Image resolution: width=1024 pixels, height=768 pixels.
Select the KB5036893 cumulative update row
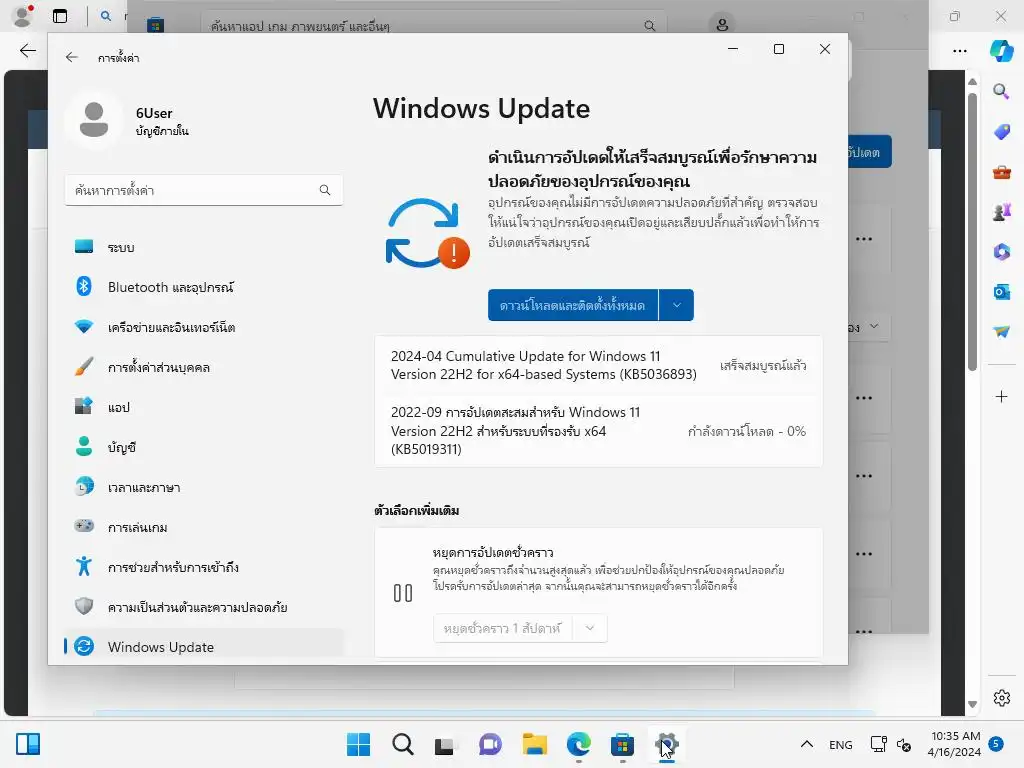point(598,365)
